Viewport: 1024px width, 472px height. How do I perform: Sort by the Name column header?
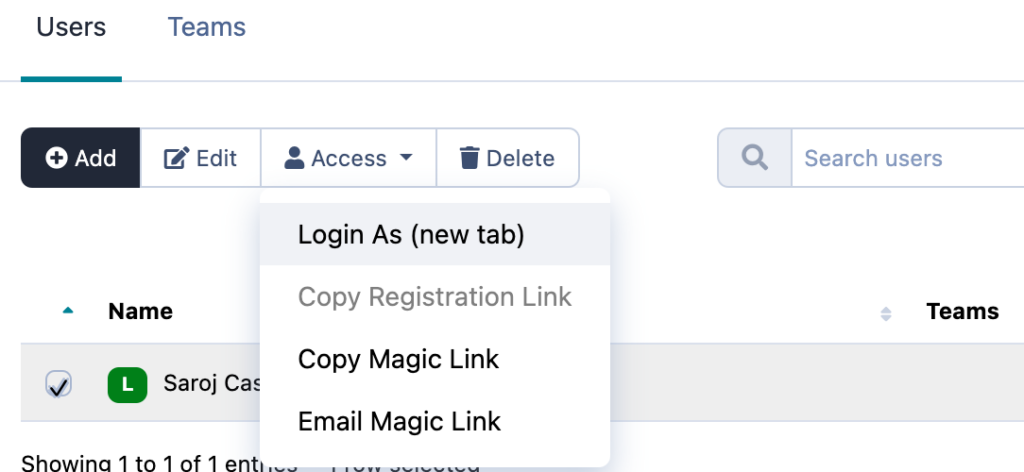(140, 312)
